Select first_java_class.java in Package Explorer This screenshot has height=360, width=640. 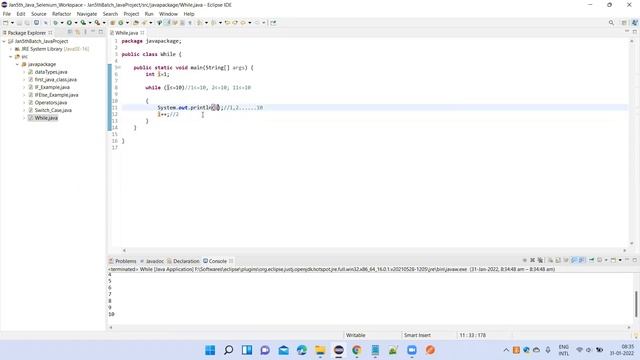56,80
